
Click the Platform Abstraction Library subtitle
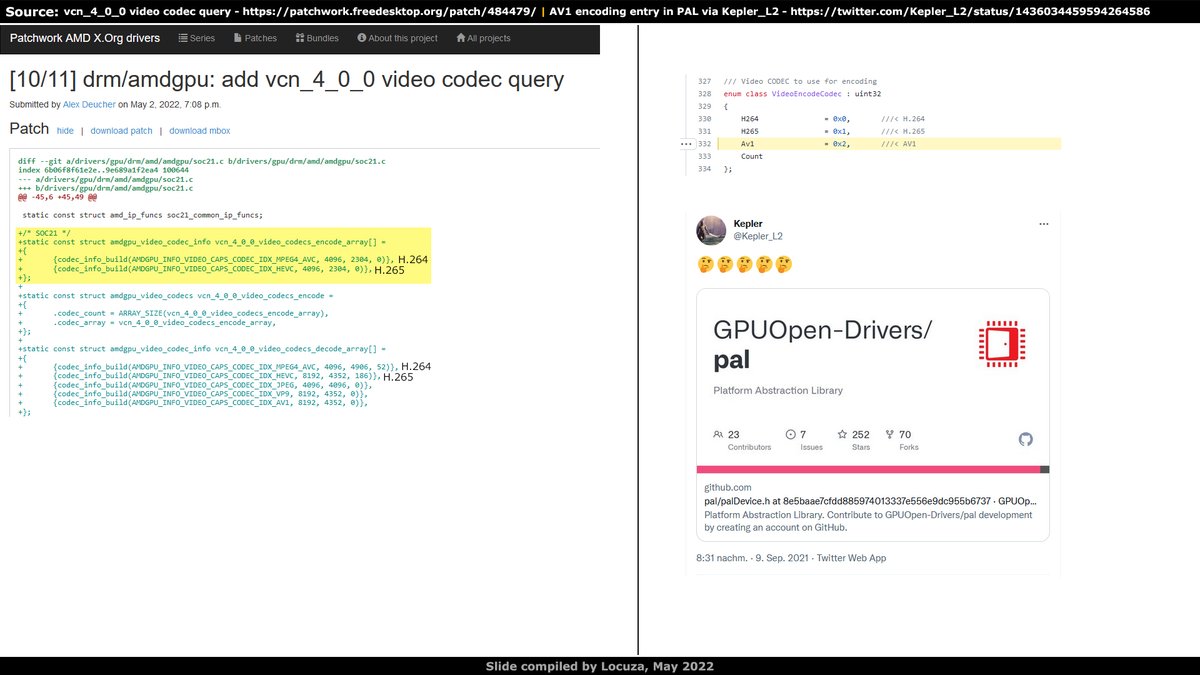tap(778, 390)
